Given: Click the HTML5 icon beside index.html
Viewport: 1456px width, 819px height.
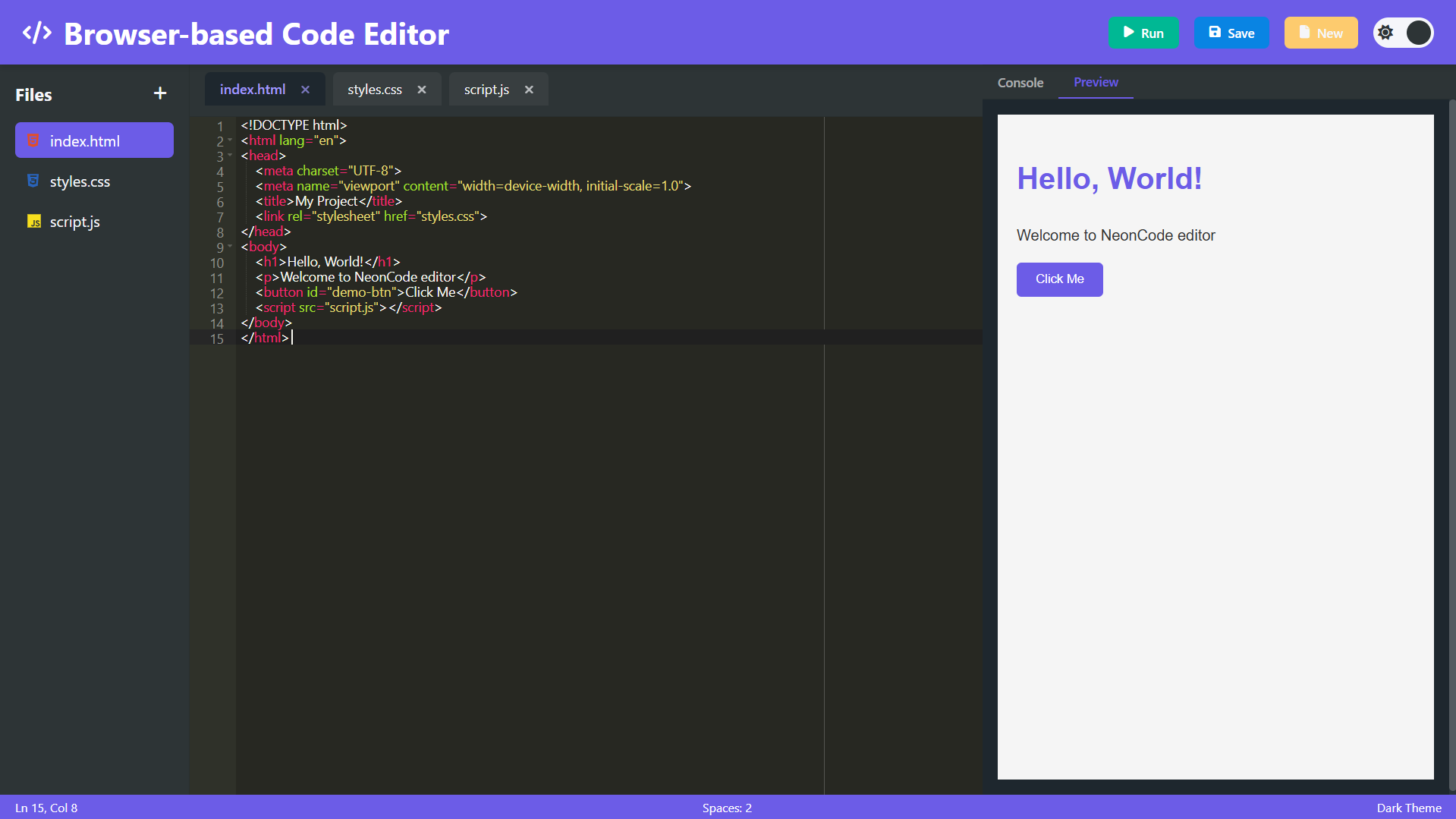Looking at the screenshot, I should tap(33, 140).
